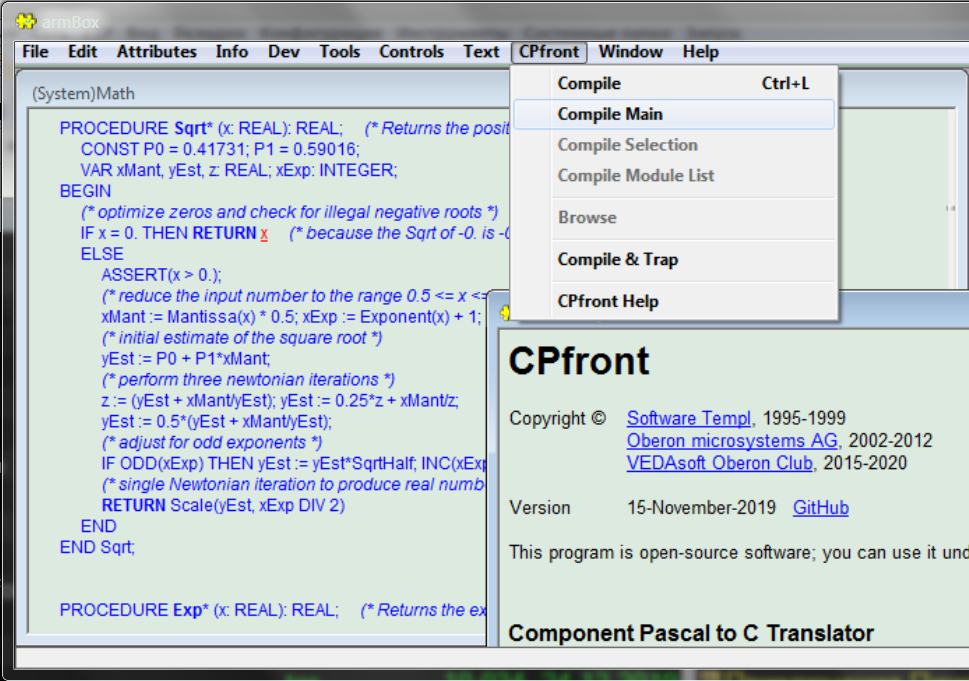Viewport: 969px width, 681px height.
Task: Select the Compile Module List menu entry
Action: click(x=674, y=176)
